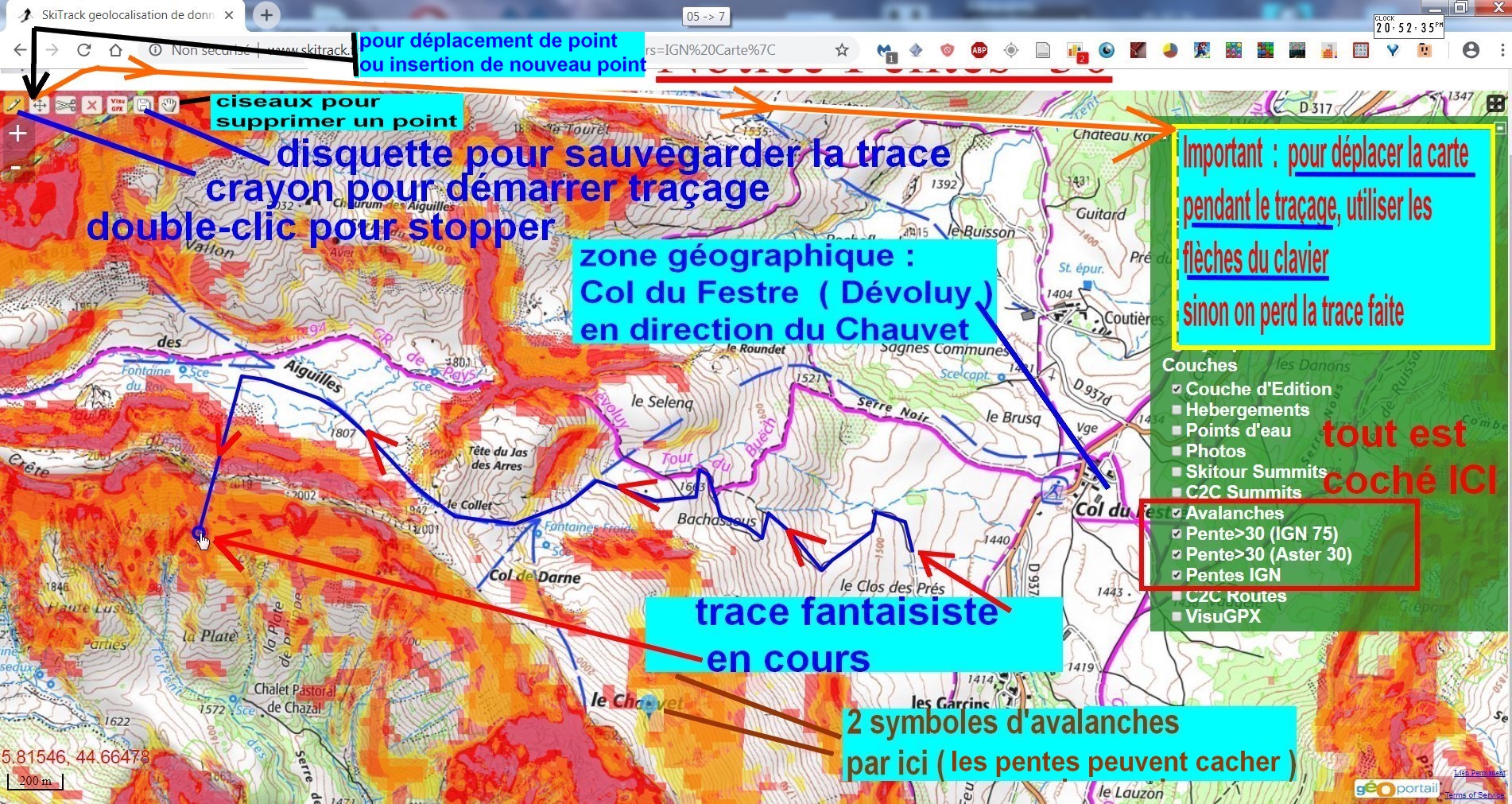Activate the move-point crosshair tool
Screen dimensions: 1512x804
tap(39, 104)
